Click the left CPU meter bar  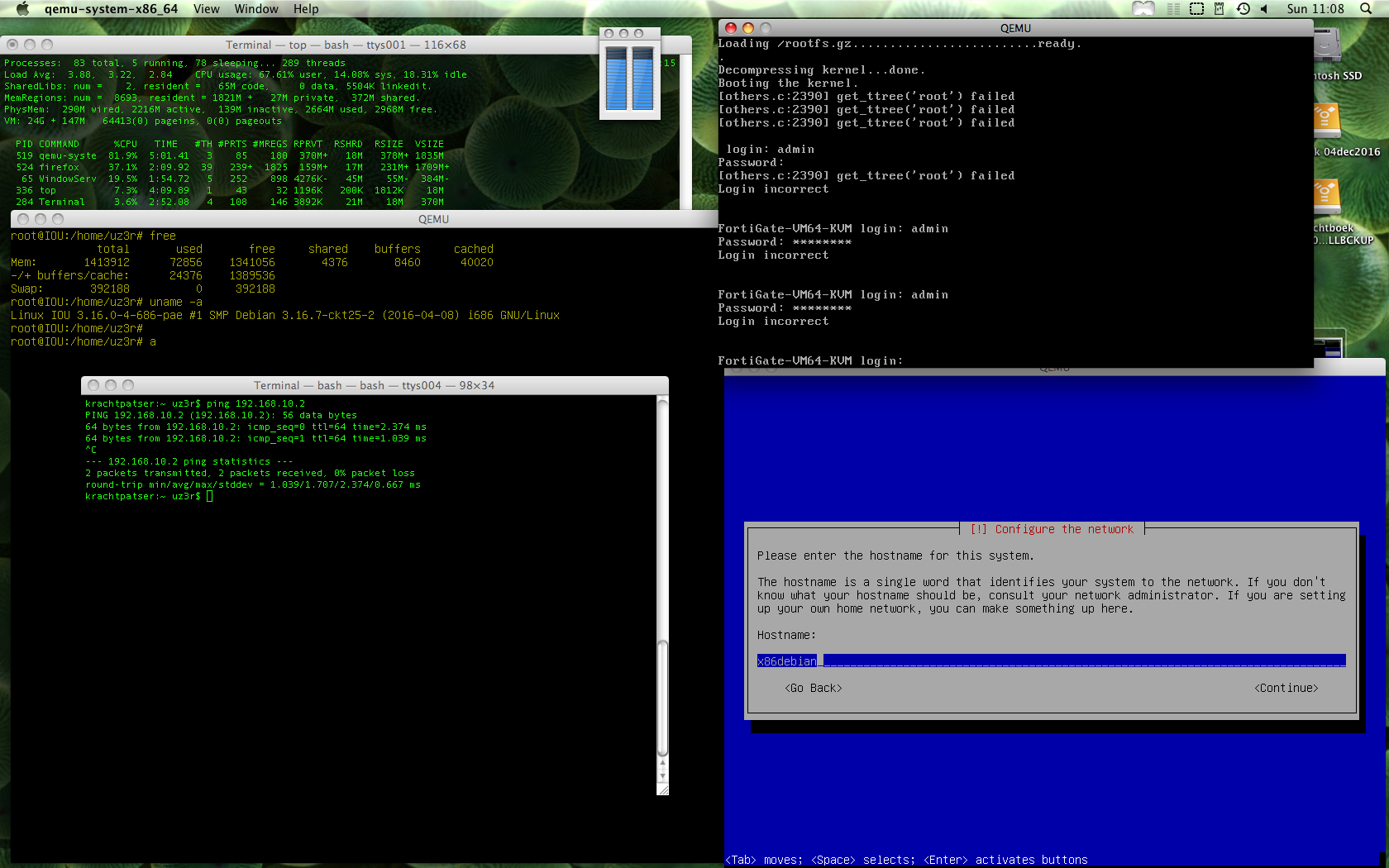(x=616, y=79)
